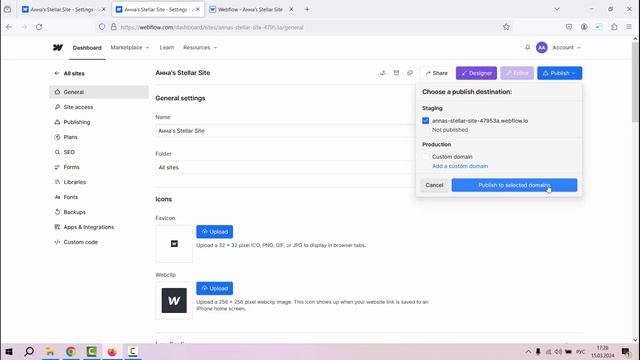Click the duplicate site icon

tap(410, 73)
